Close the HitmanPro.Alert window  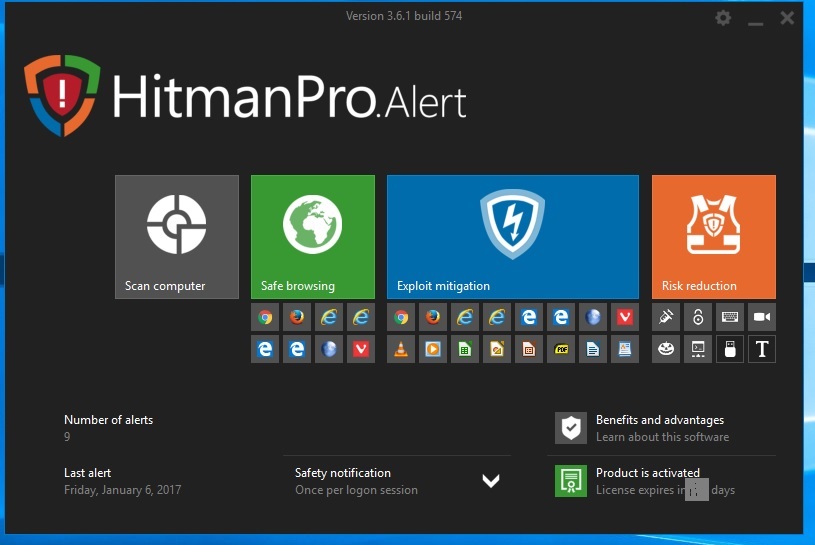click(787, 18)
